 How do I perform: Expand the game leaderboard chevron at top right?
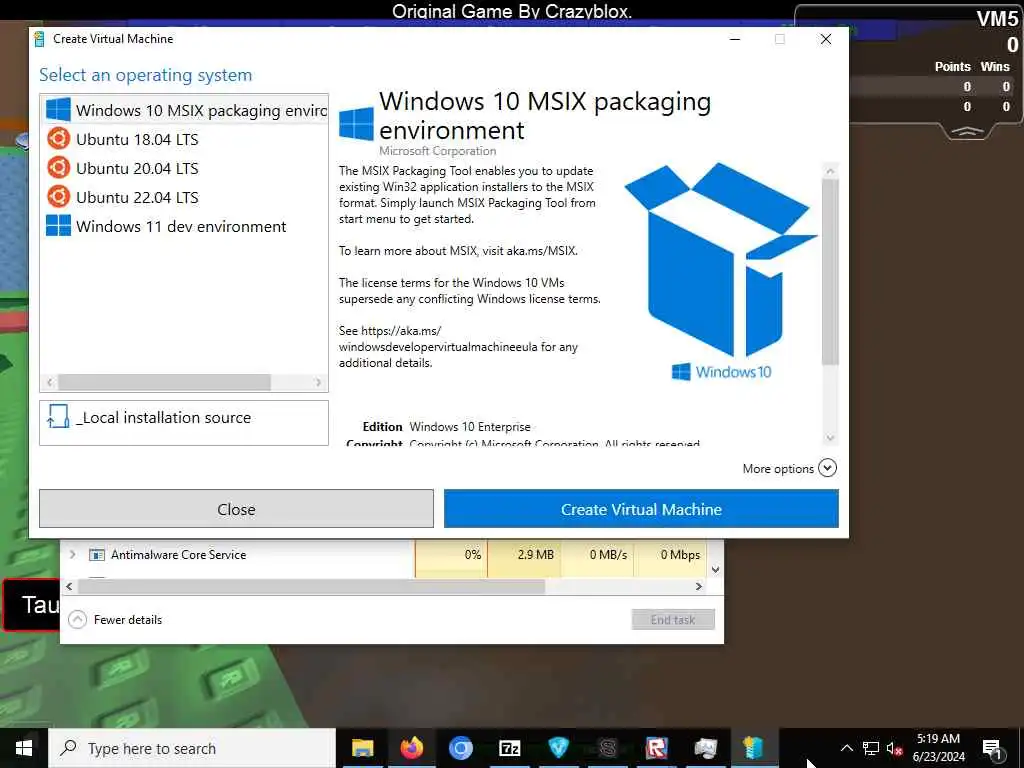(967, 132)
